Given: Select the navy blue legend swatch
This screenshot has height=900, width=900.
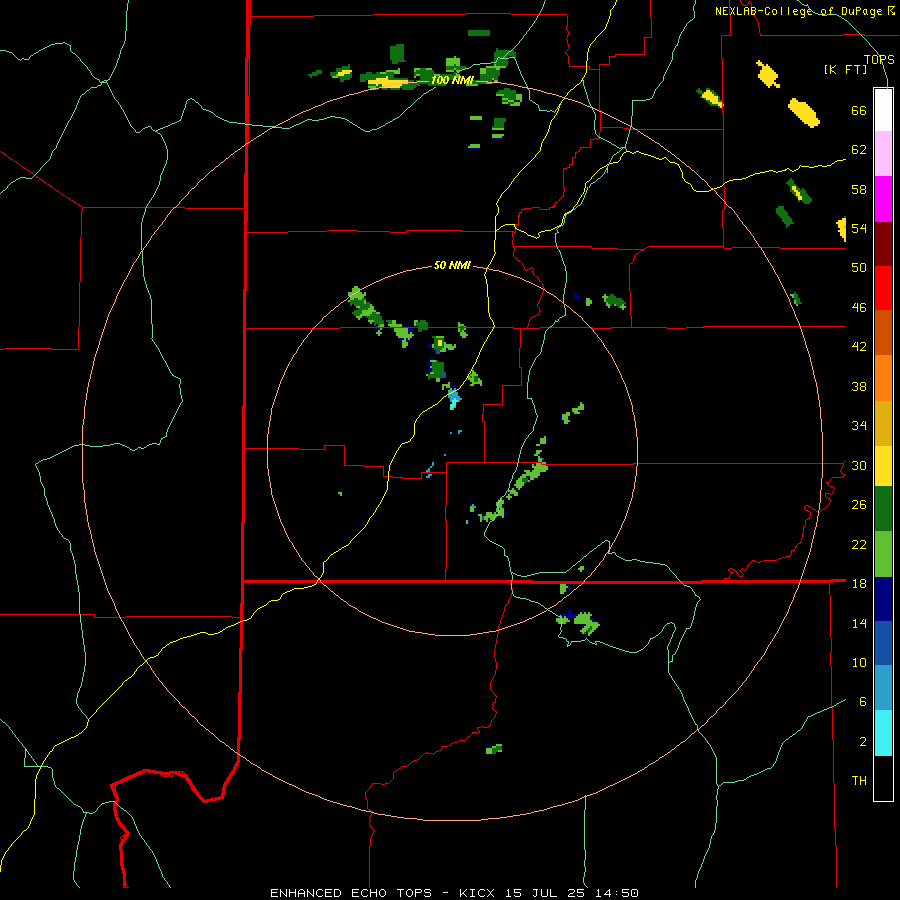Looking at the screenshot, I should pyautogui.click(x=883, y=599).
